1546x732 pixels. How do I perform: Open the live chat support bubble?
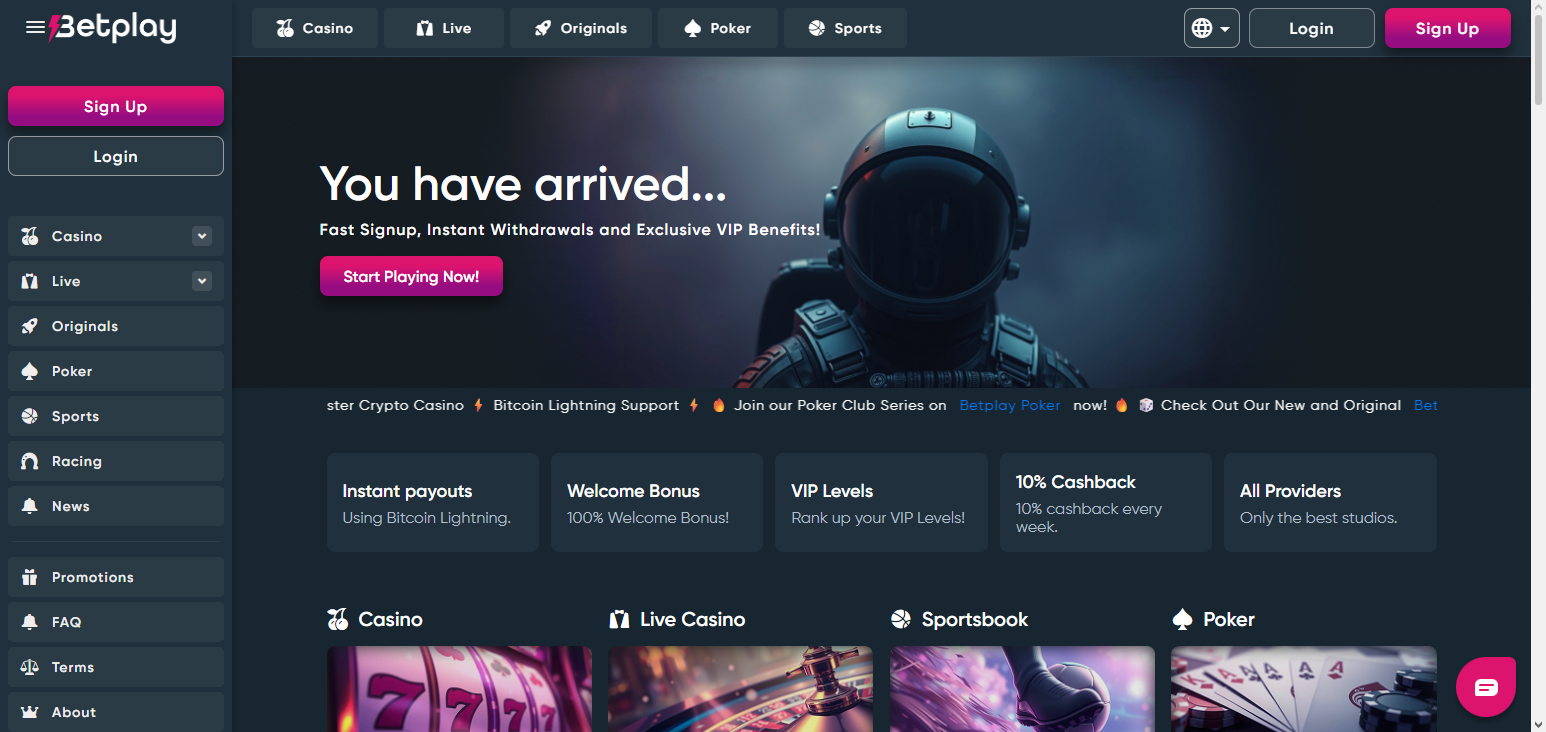click(1486, 687)
